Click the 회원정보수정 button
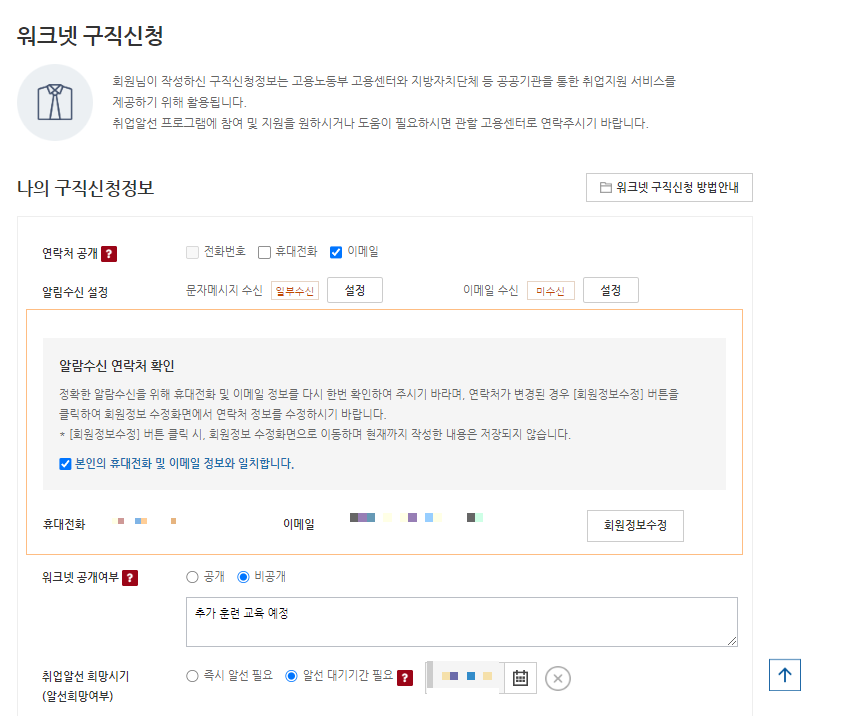Viewport: 846px width, 716px height. click(633, 525)
